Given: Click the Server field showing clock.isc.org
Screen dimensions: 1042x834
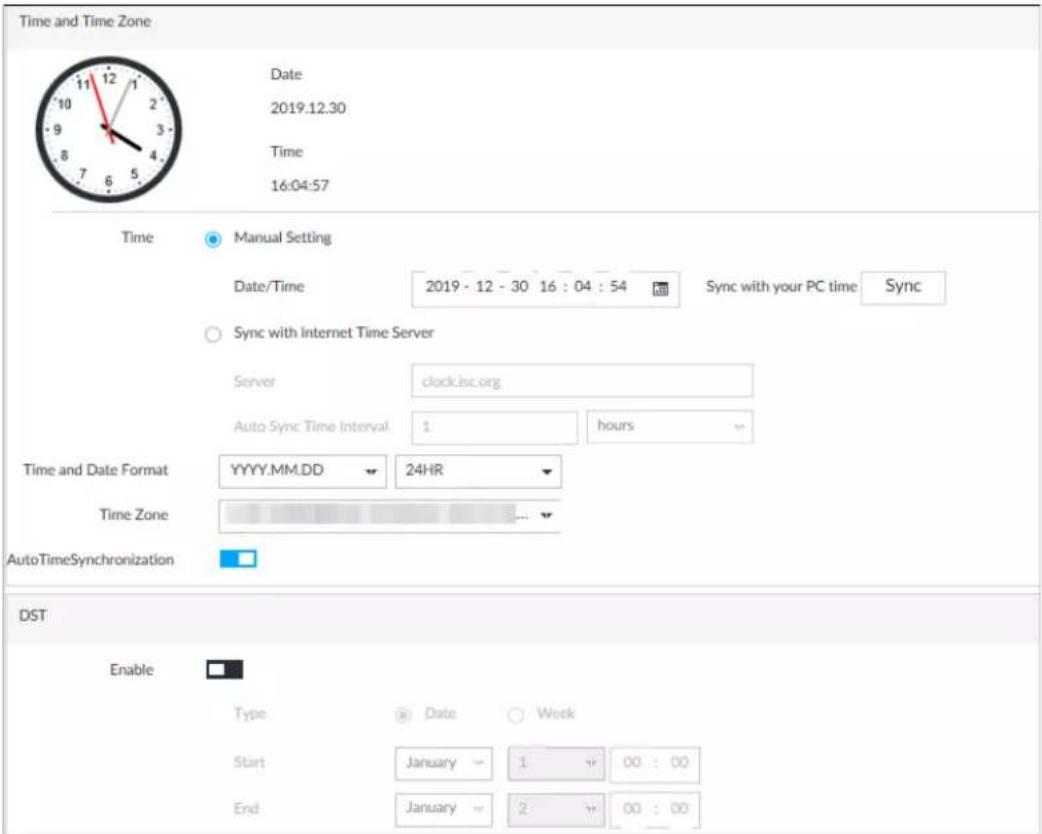Looking at the screenshot, I should pyautogui.click(x=582, y=381).
